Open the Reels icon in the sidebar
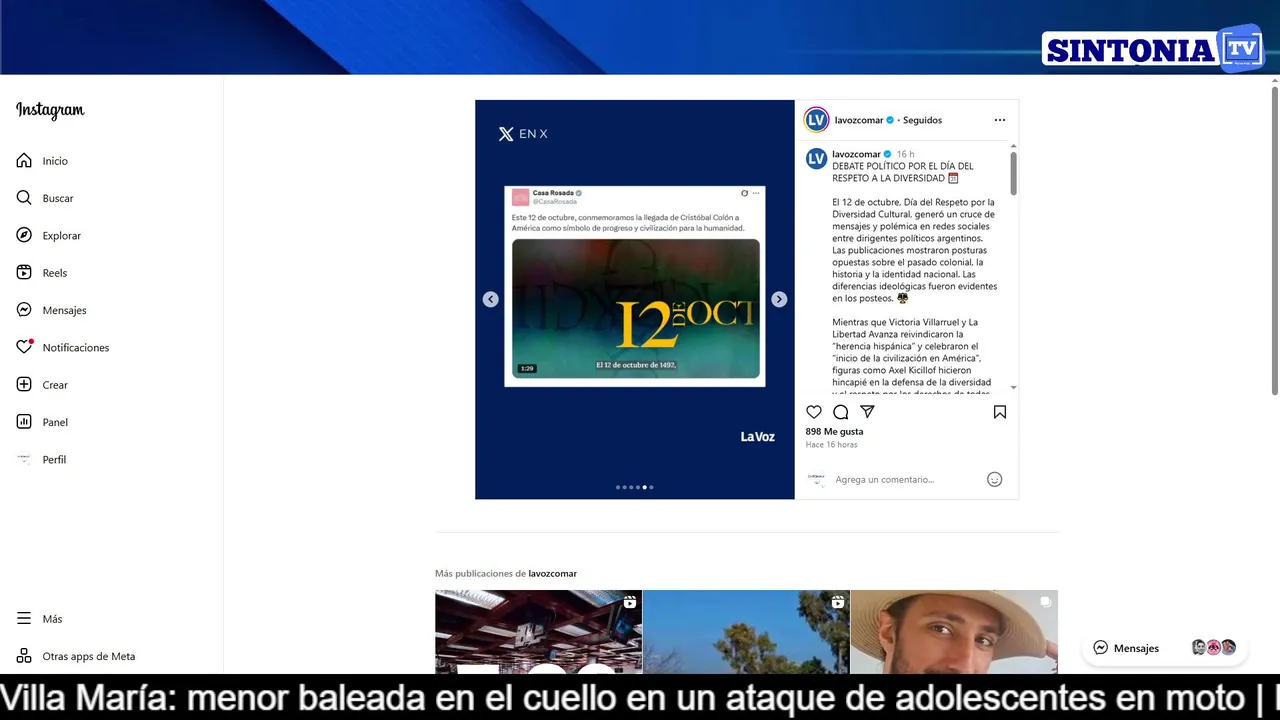 (x=24, y=272)
